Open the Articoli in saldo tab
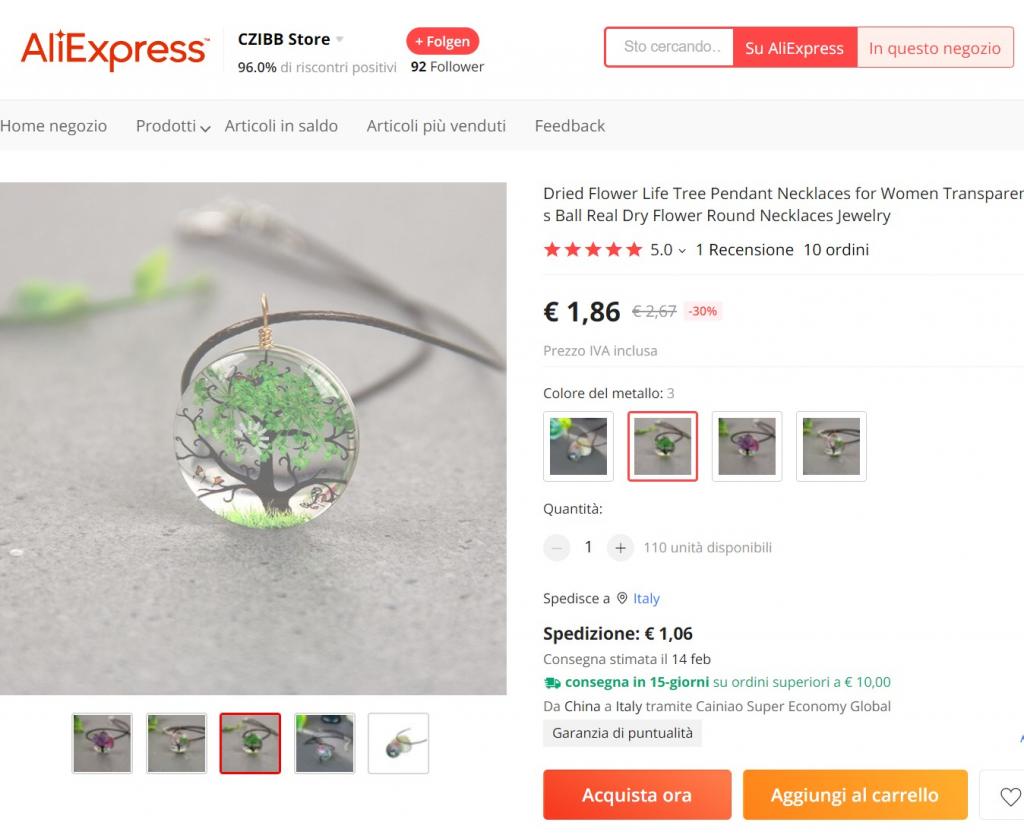Viewport: 1024px width, 835px height. coord(281,126)
